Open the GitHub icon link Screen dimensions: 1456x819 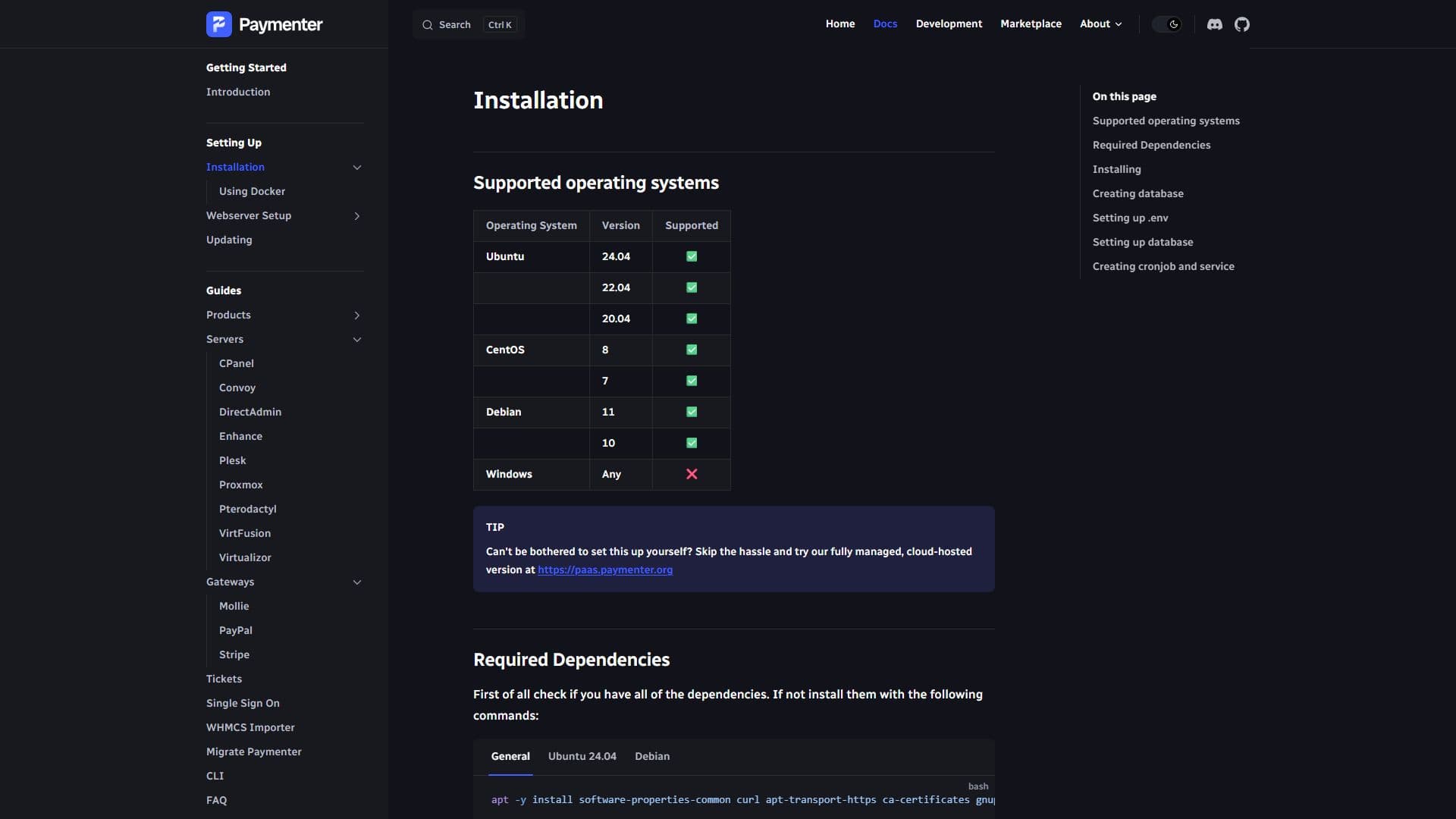point(1242,24)
